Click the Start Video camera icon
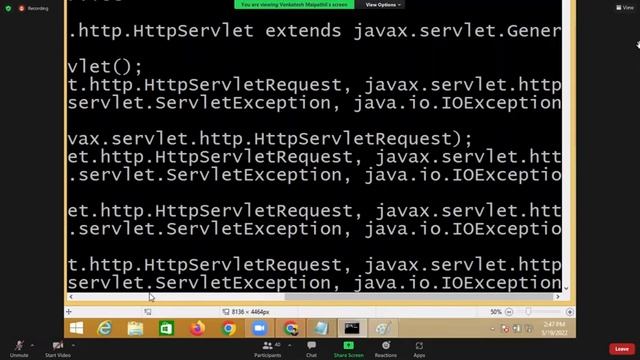This screenshot has width=640, height=360. coord(58,346)
